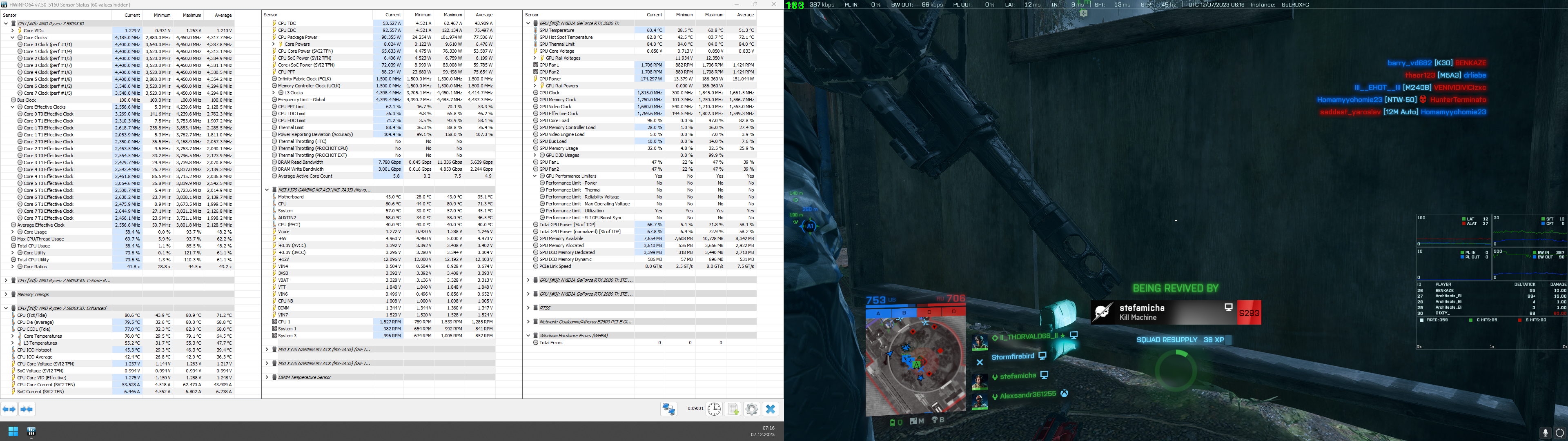Click the Maximum column header in left panel
This screenshot has height=441, width=1568.
(x=191, y=15)
